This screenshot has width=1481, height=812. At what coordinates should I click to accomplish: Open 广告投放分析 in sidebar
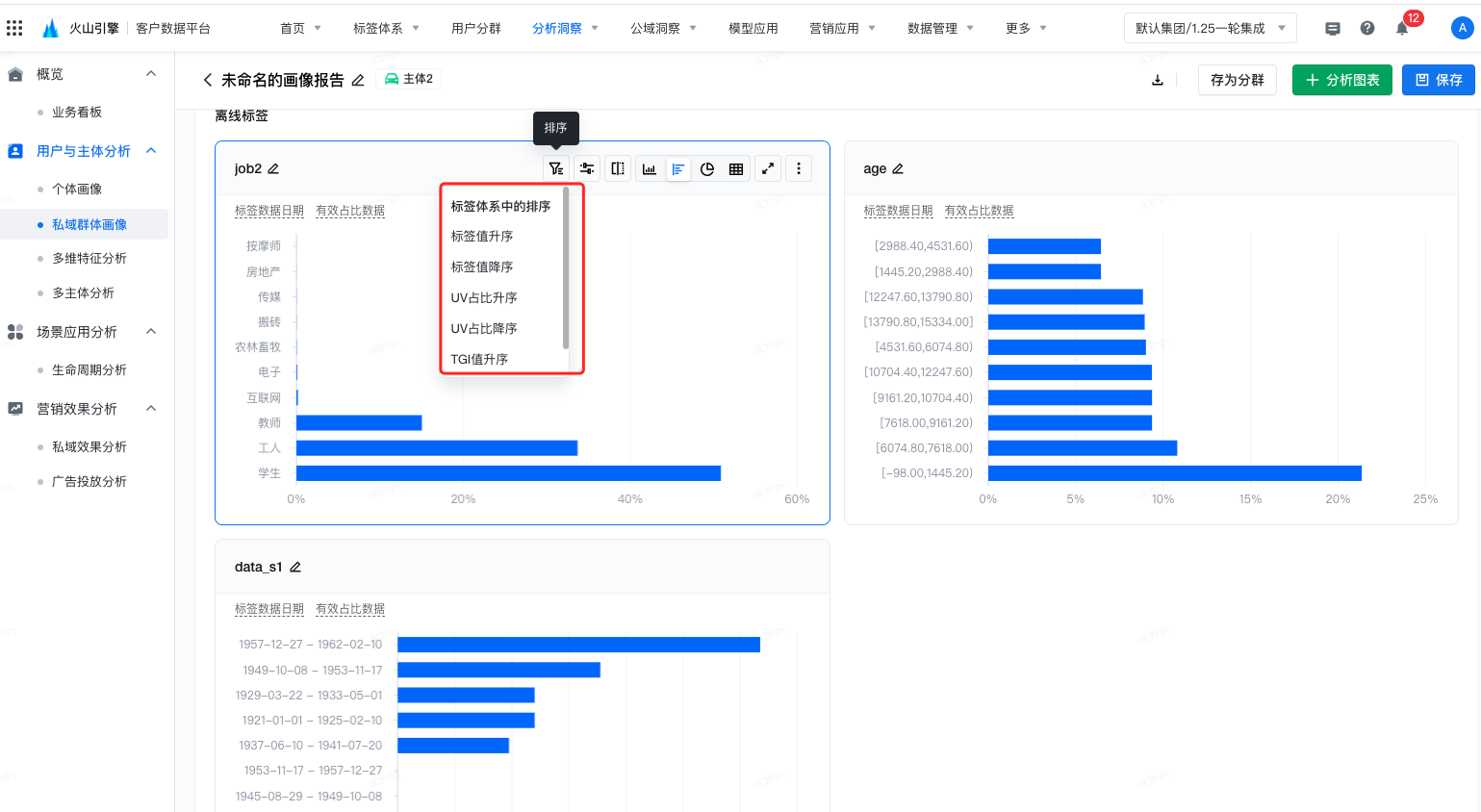(89, 482)
